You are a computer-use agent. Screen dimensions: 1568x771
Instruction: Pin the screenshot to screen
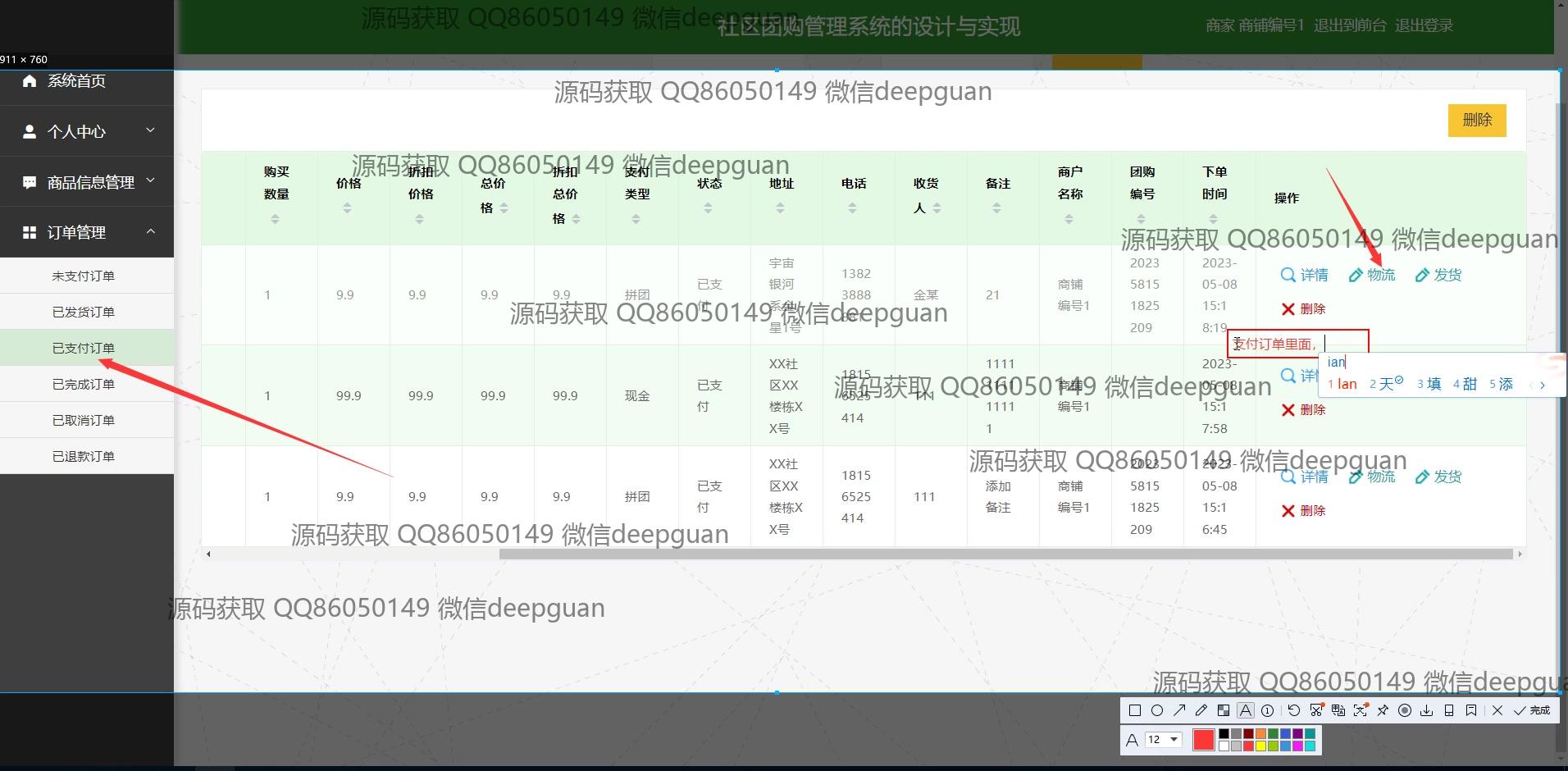coord(1383,710)
